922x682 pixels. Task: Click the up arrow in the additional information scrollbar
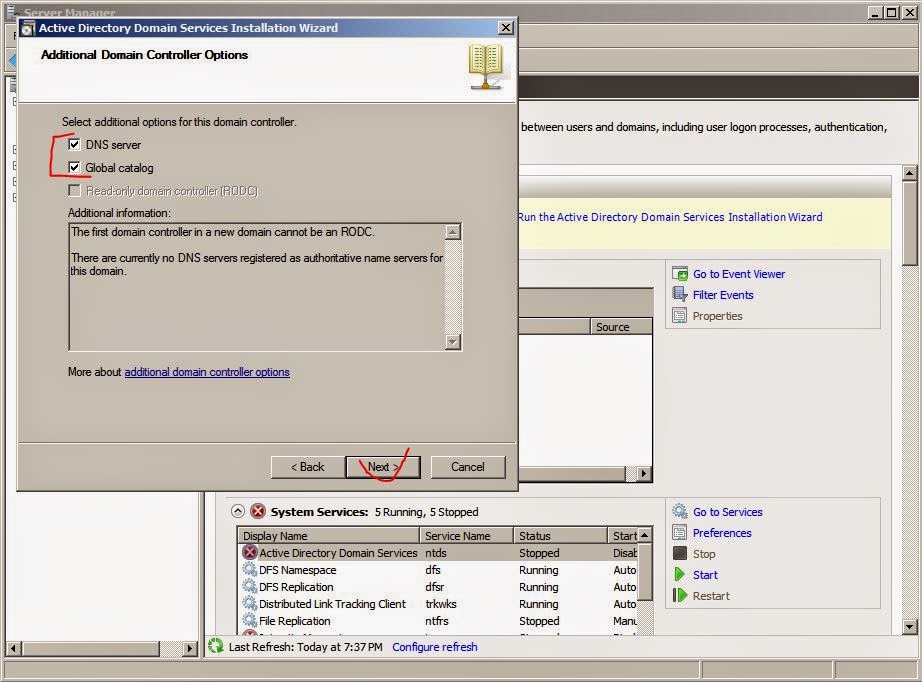click(x=452, y=232)
